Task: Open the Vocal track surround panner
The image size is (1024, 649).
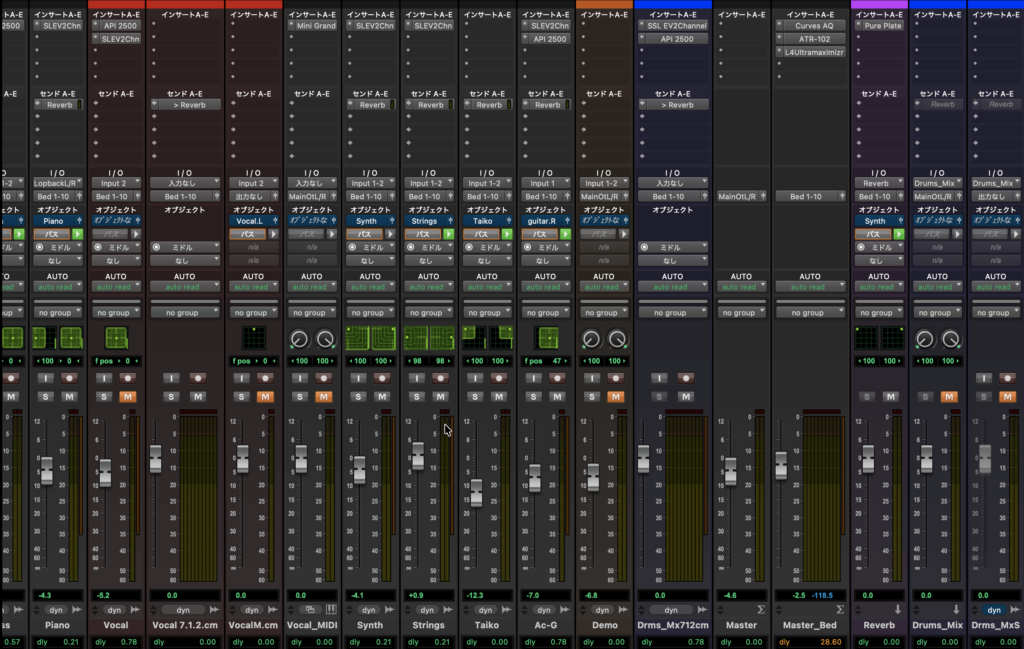Action: (x=116, y=338)
